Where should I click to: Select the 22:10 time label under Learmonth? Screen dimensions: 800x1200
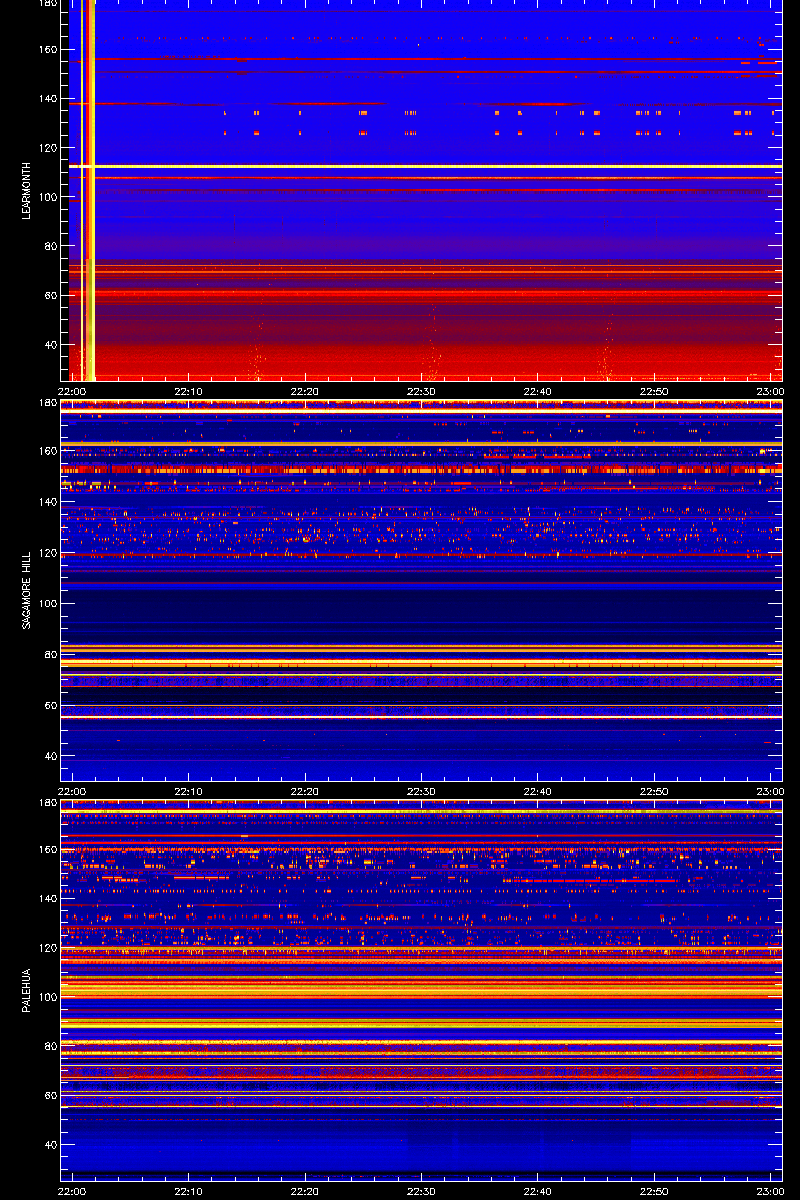pos(189,391)
